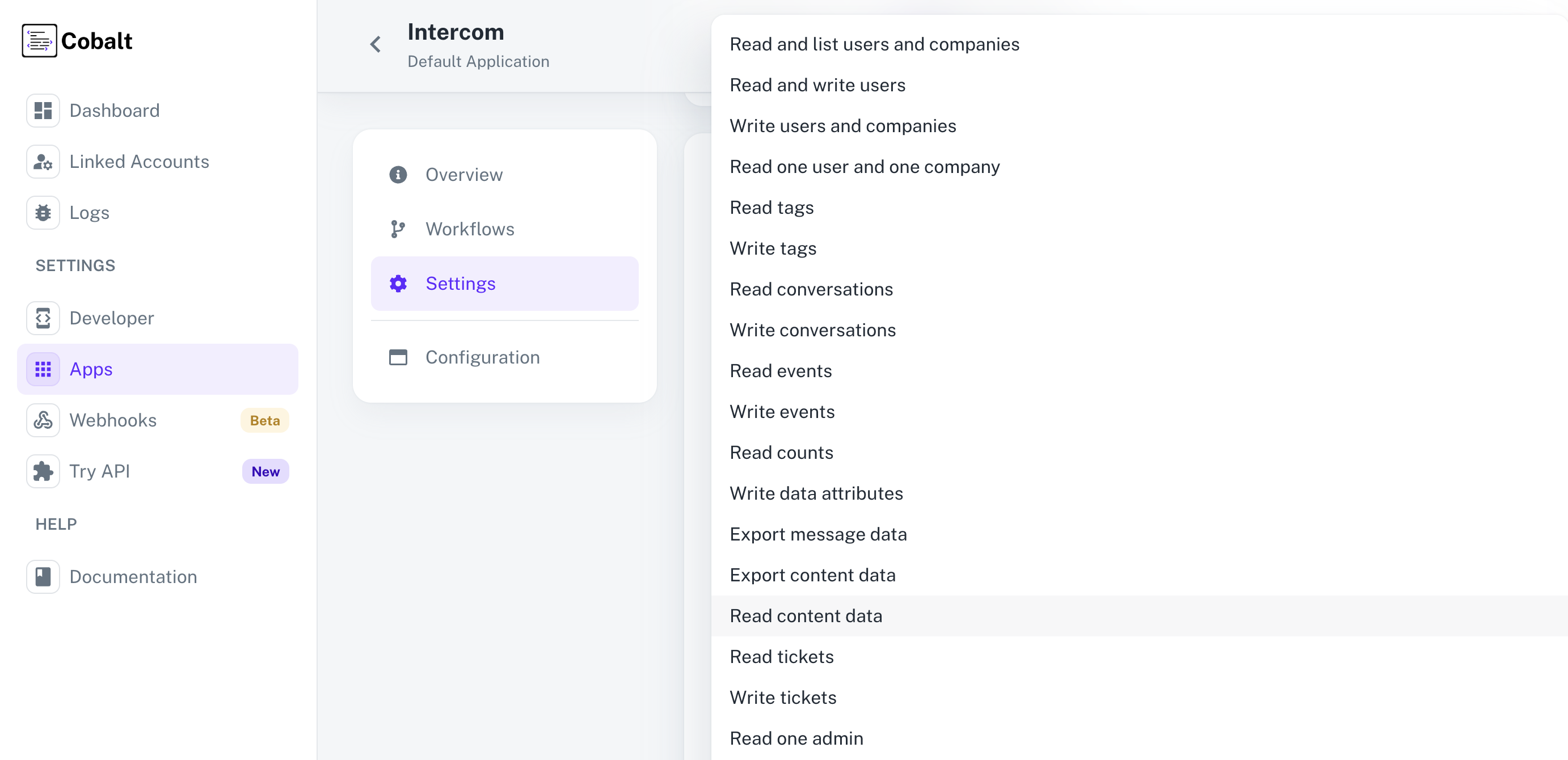Switch to the Workflows tab
The height and width of the screenshot is (760, 1568).
tap(469, 229)
